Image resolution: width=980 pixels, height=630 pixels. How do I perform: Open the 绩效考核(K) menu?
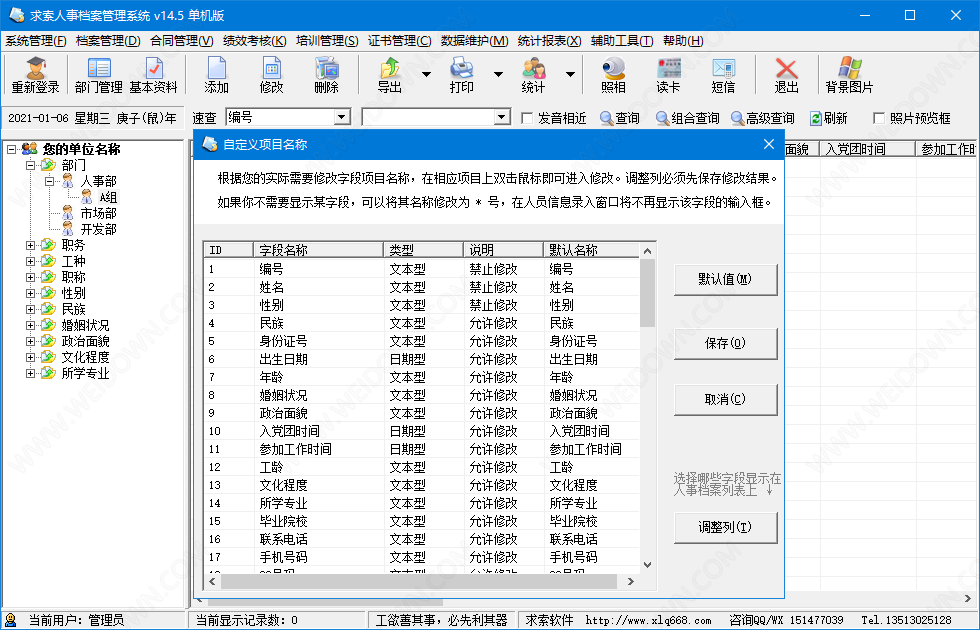(254, 41)
